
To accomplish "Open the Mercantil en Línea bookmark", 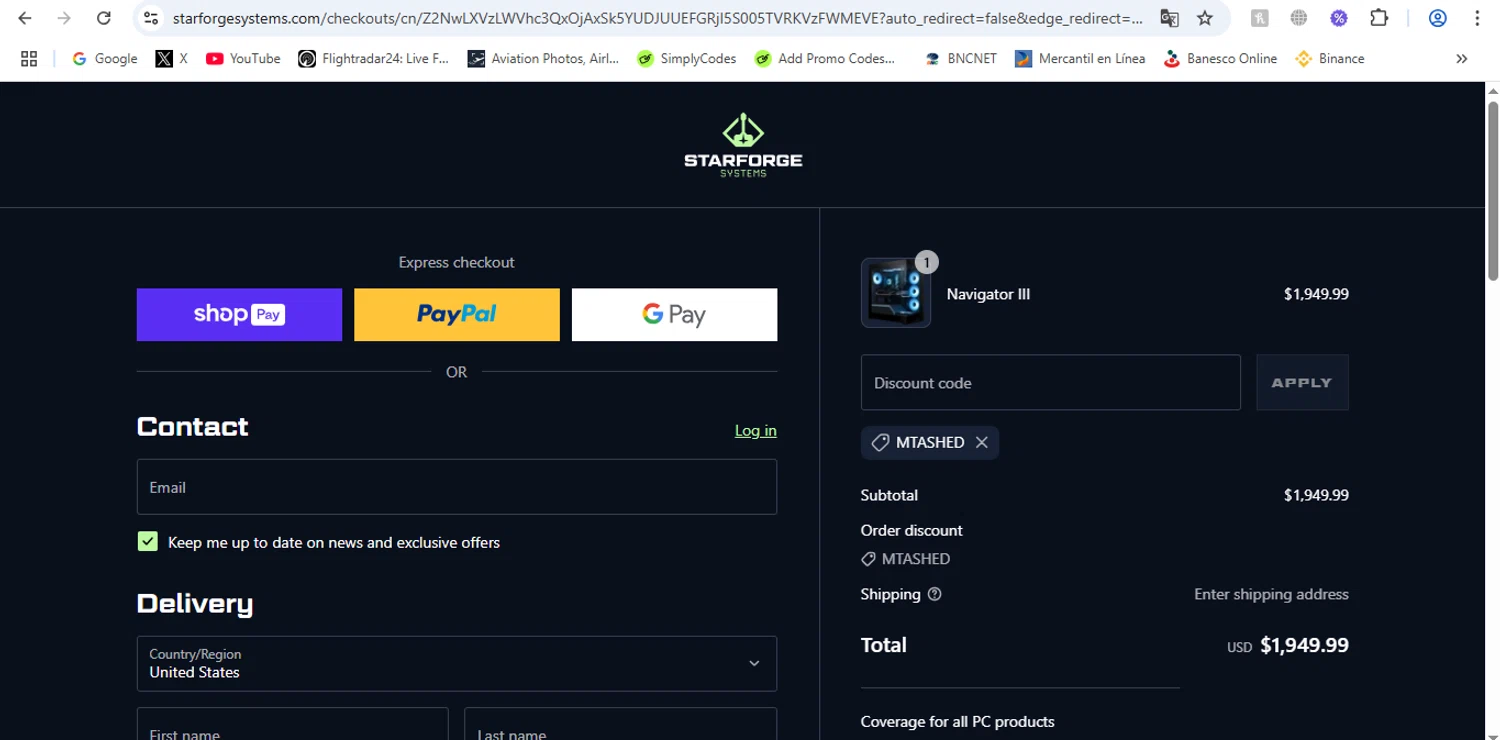I will [1080, 59].
